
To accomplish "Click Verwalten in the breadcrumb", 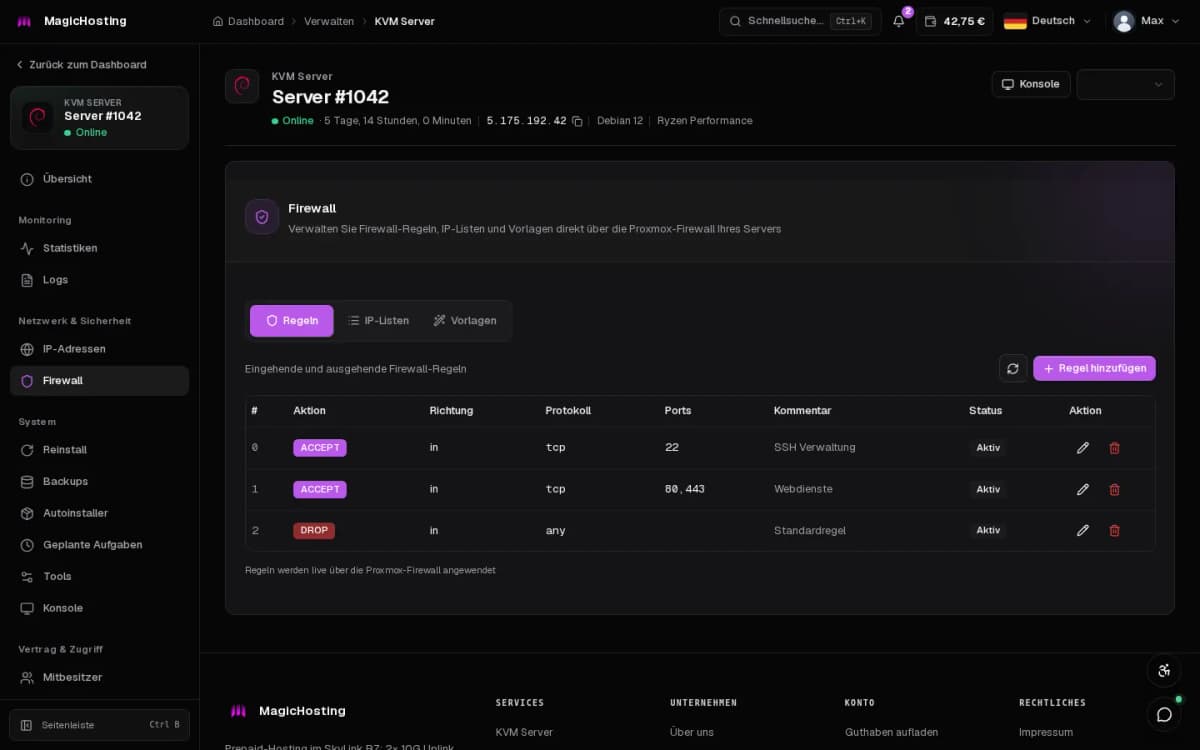I will tap(329, 21).
